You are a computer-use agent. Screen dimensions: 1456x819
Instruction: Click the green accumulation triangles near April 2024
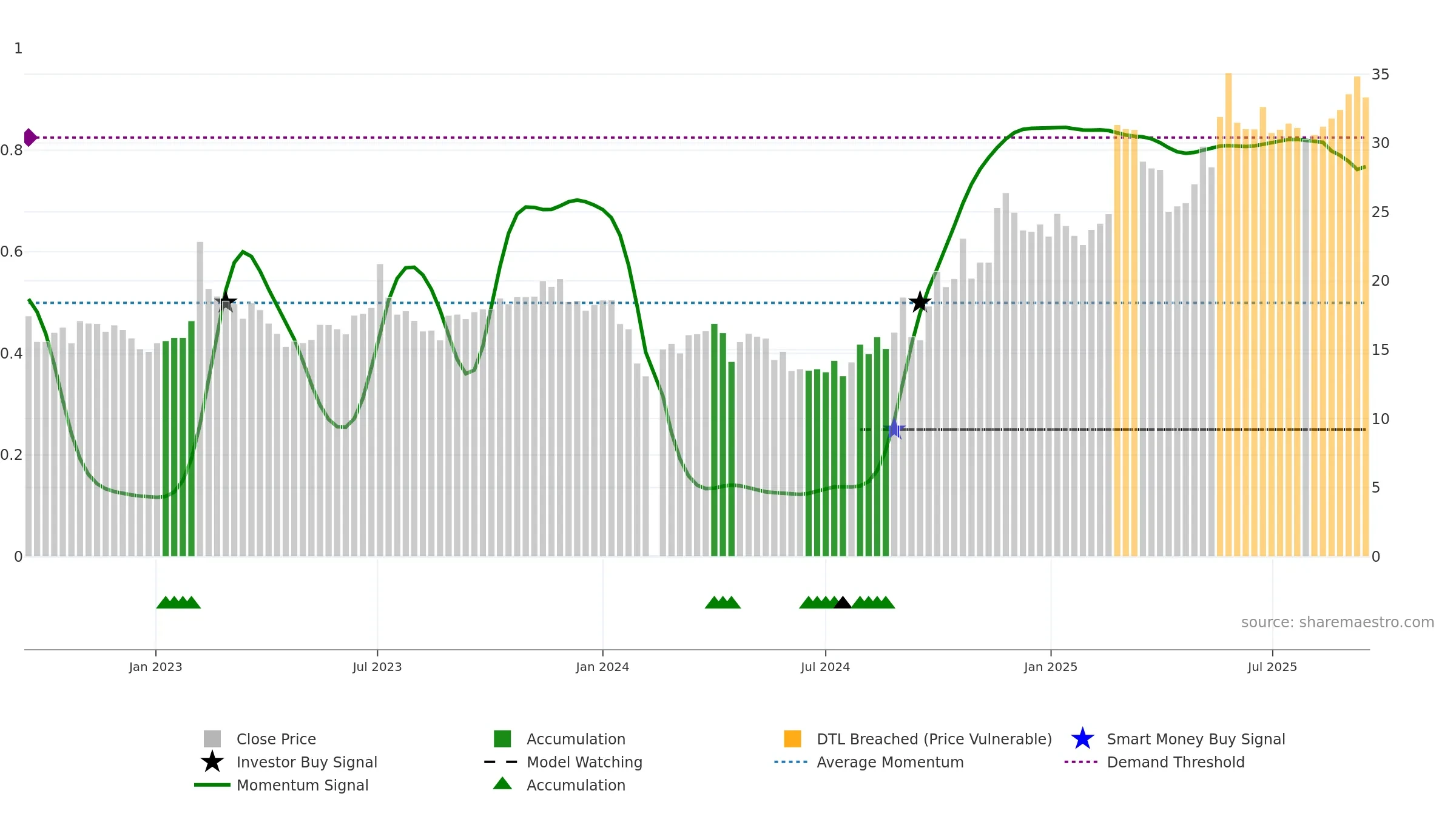click(723, 602)
